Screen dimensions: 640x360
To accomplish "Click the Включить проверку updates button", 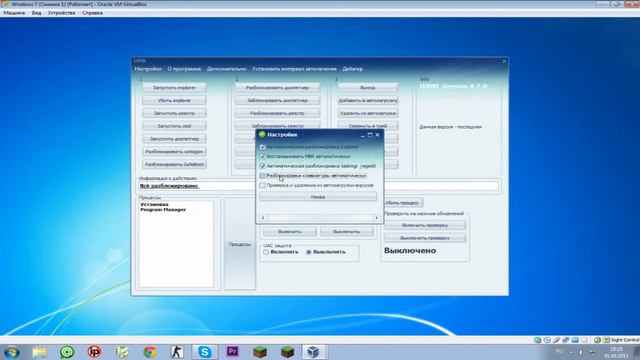I will pos(425,225).
